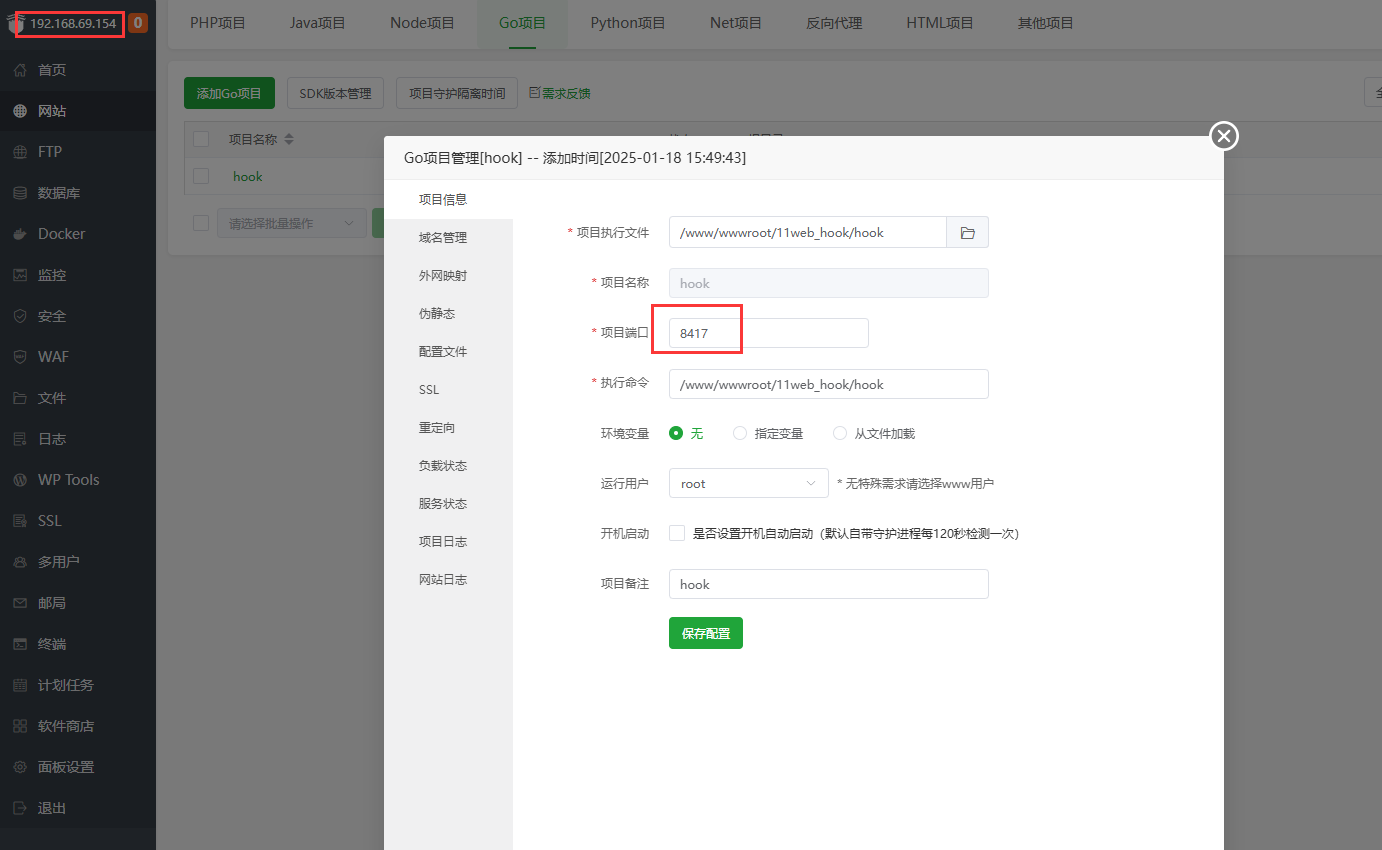Switch to Node项目 tab
The height and width of the screenshot is (850, 1382).
[x=422, y=22]
